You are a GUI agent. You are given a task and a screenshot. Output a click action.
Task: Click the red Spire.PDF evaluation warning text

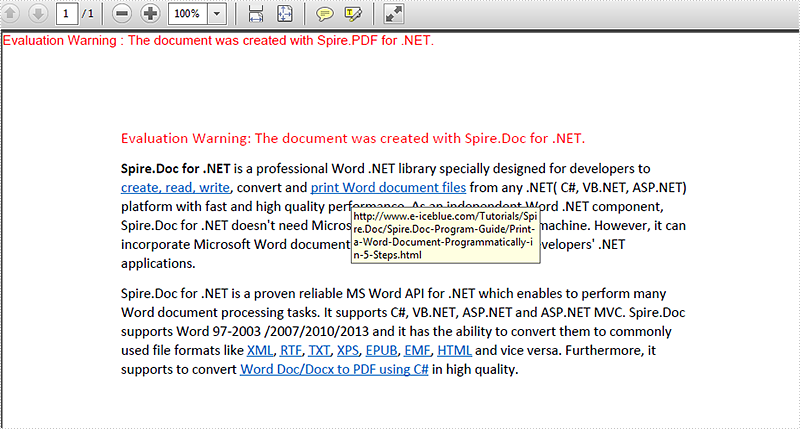click(x=218, y=41)
